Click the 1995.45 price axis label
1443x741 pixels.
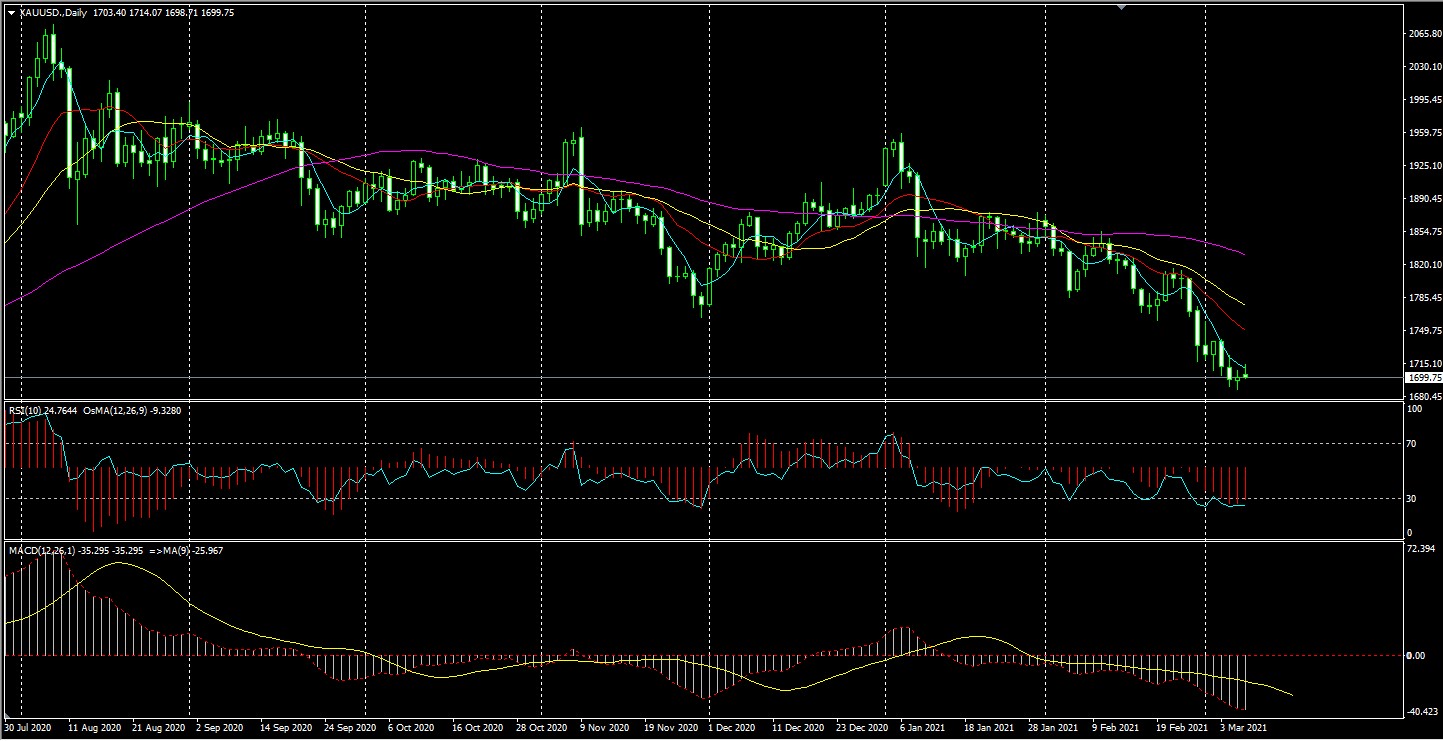point(1423,100)
